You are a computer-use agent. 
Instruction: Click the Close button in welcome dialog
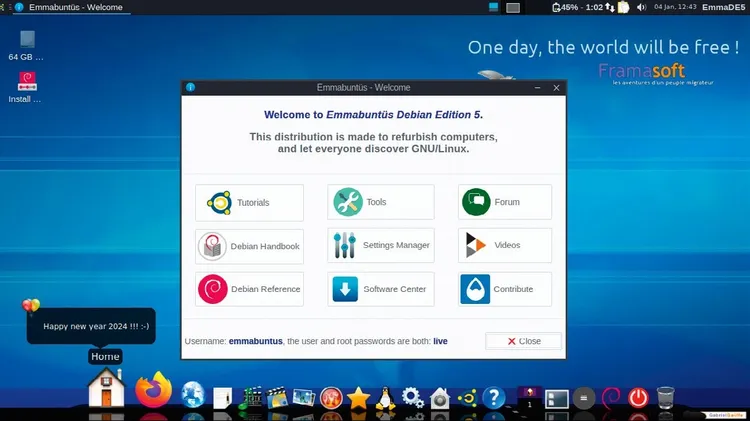(x=523, y=341)
